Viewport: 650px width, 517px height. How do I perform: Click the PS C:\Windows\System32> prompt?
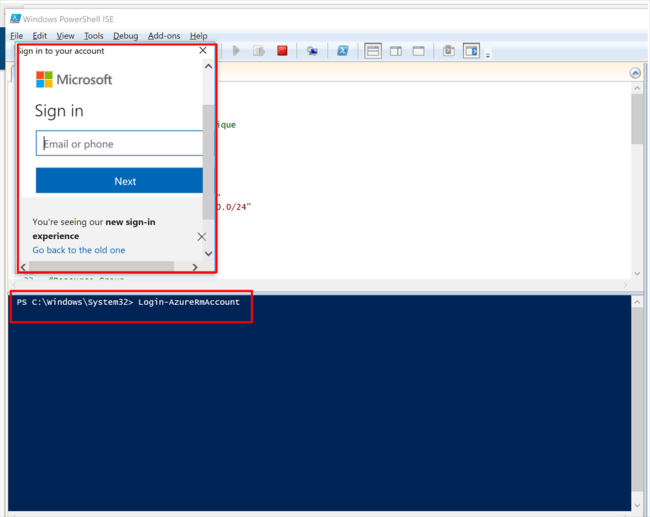(75, 302)
